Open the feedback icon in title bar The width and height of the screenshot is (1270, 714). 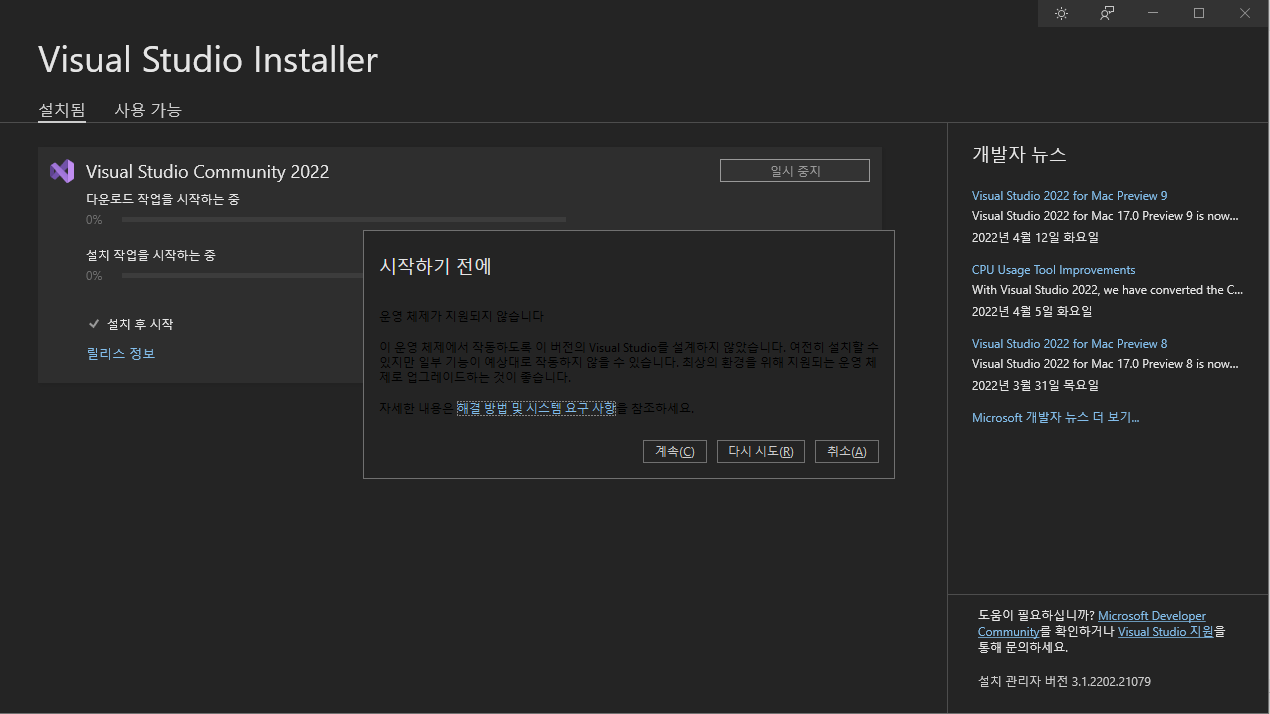[1107, 13]
